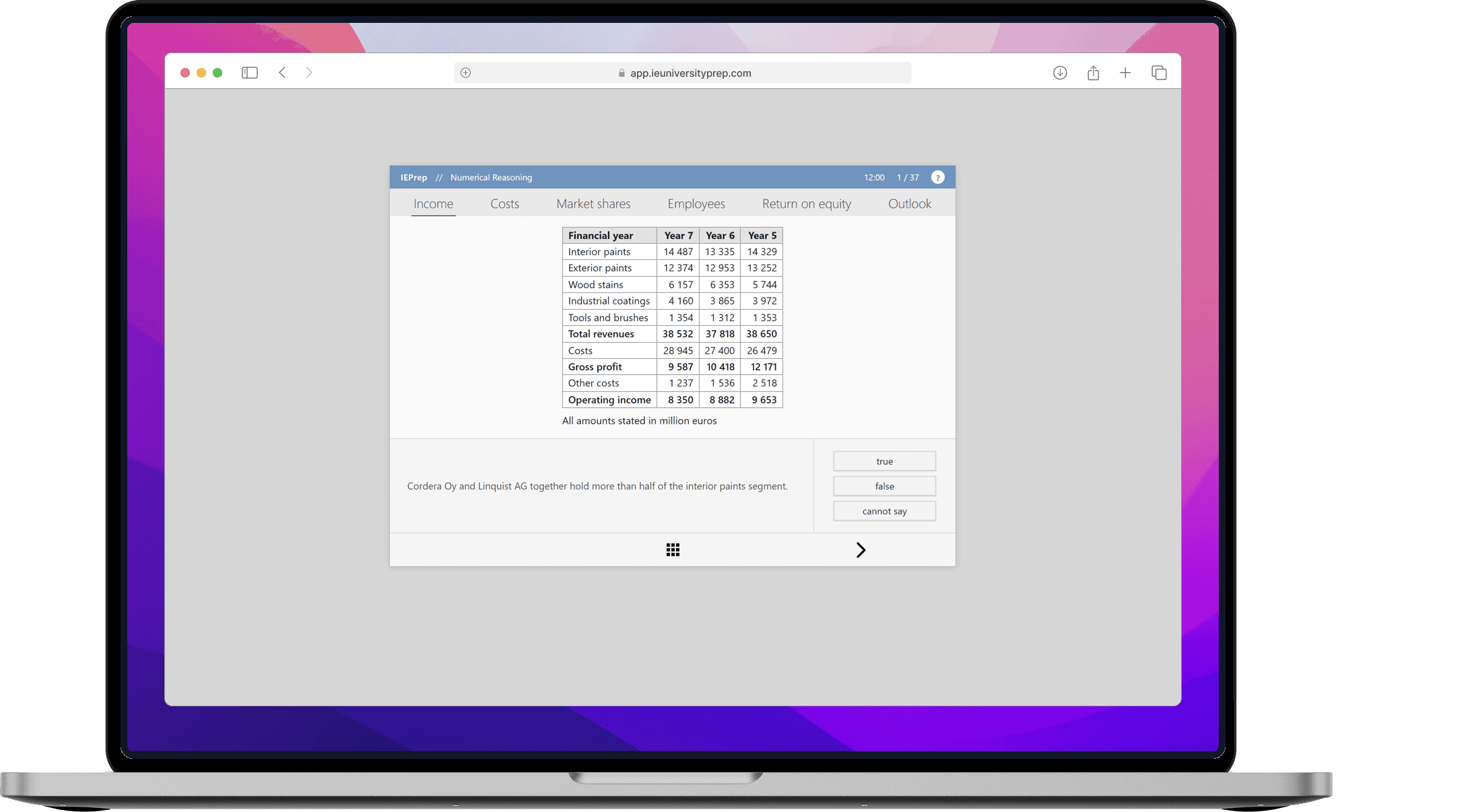The height and width of the screenshot is (812, 1478).
Task: Open the Market shares tab
Action: (593, 204)
